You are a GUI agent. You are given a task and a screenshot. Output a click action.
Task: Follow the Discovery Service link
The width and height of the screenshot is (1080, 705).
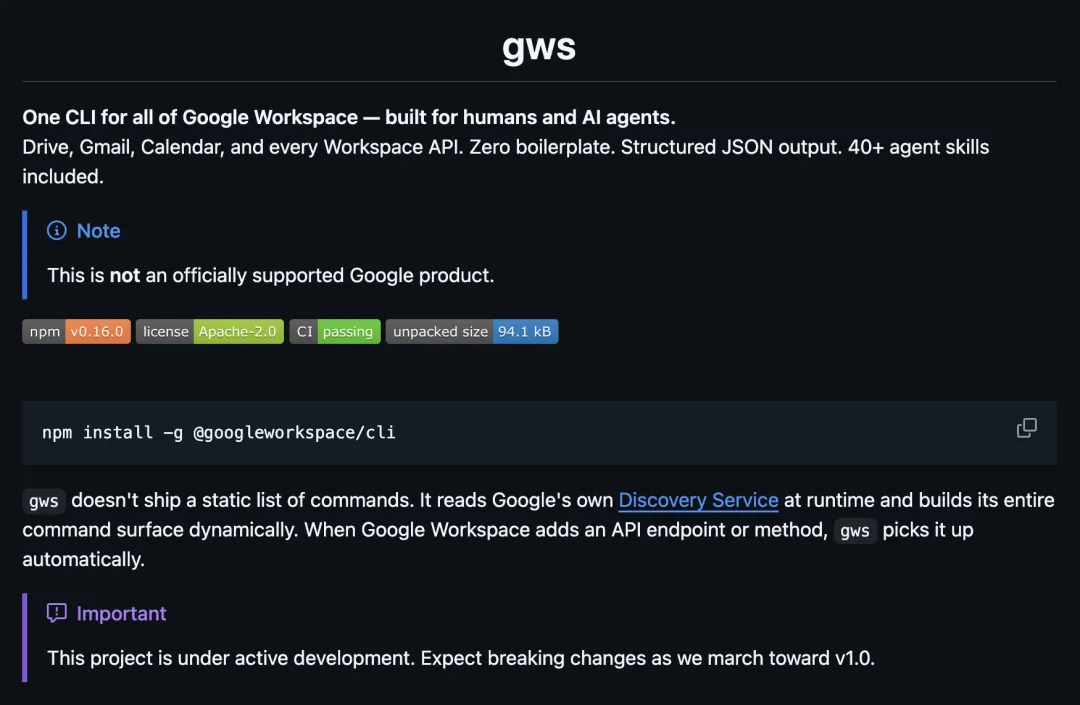point(698,500)
